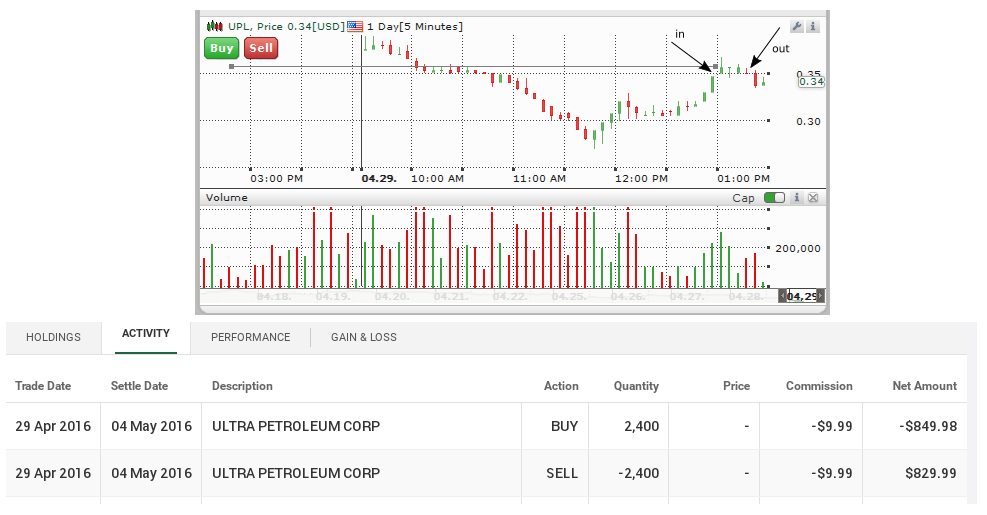Select the Activity tab

click(146, 334)
